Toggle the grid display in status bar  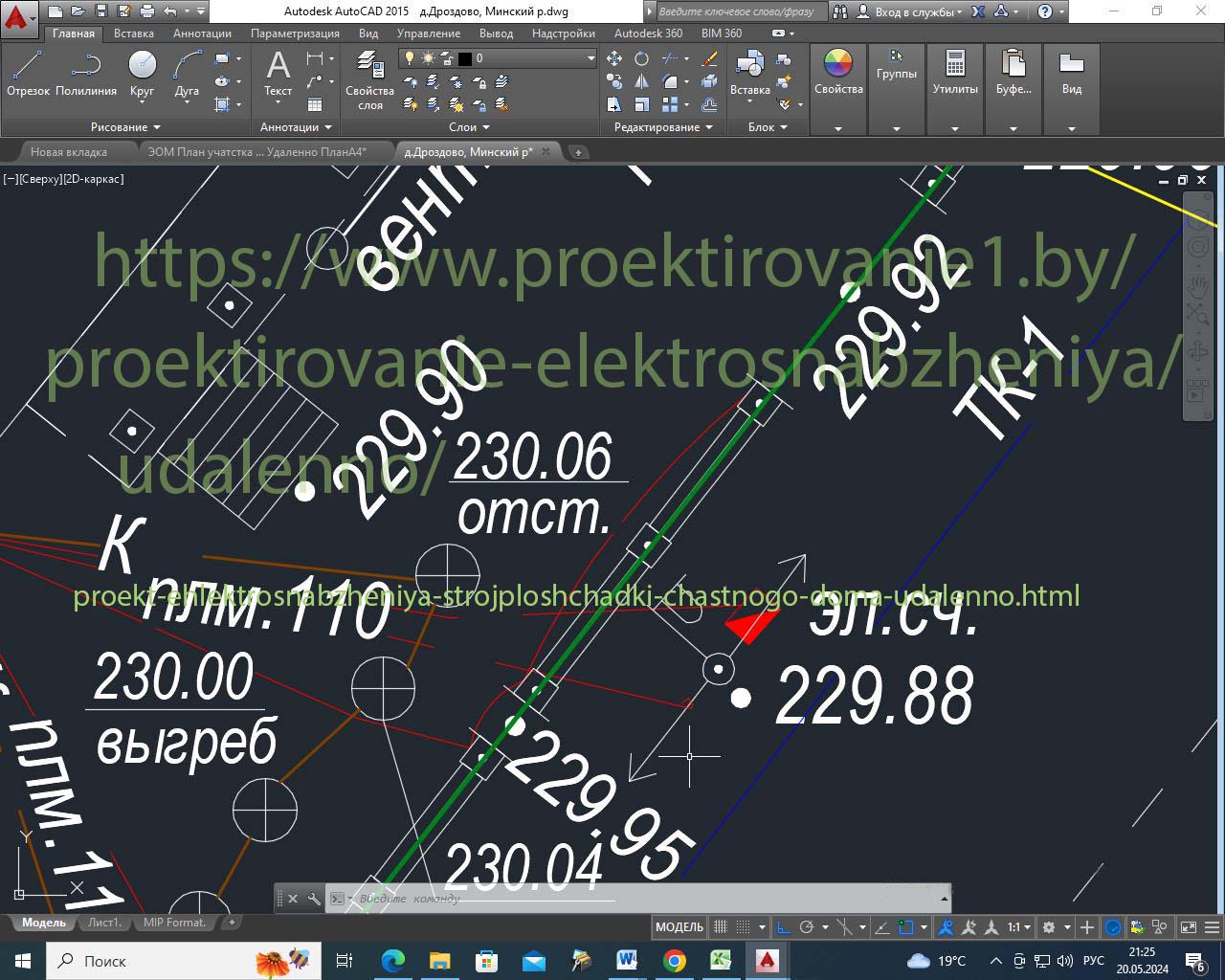[x=721, y=927]
